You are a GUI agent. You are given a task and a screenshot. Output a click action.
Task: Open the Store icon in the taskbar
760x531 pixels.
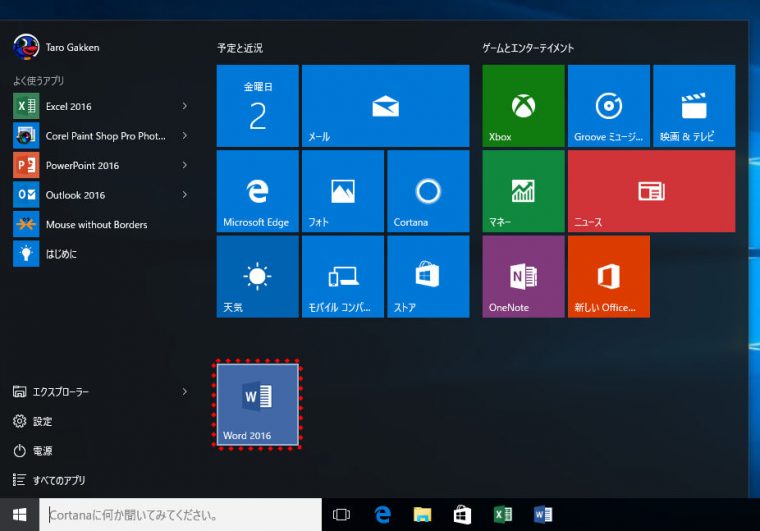[462, 515]
